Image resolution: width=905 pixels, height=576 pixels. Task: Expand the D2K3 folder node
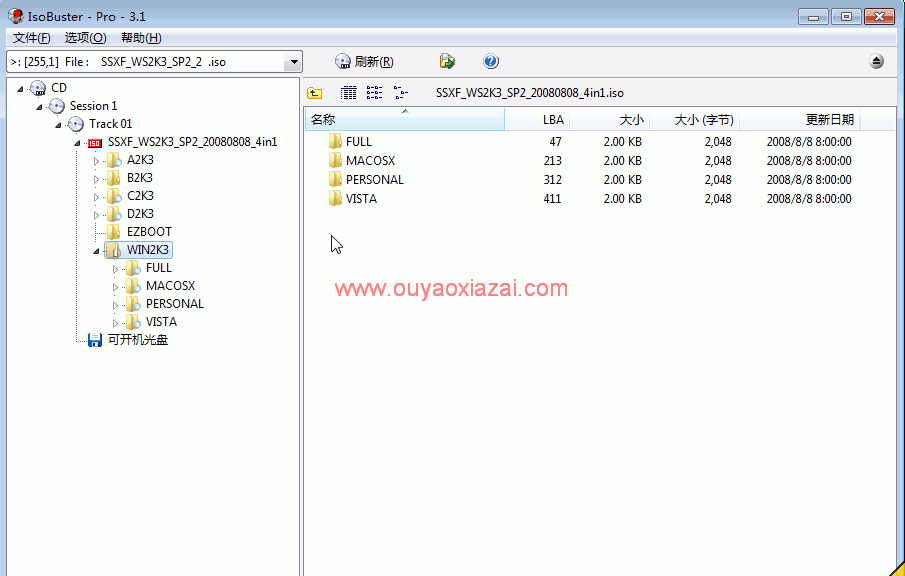coord(96,215)
